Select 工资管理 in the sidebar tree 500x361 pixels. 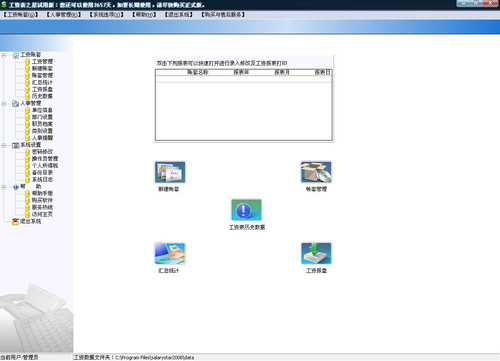click(x=42, y=62)
